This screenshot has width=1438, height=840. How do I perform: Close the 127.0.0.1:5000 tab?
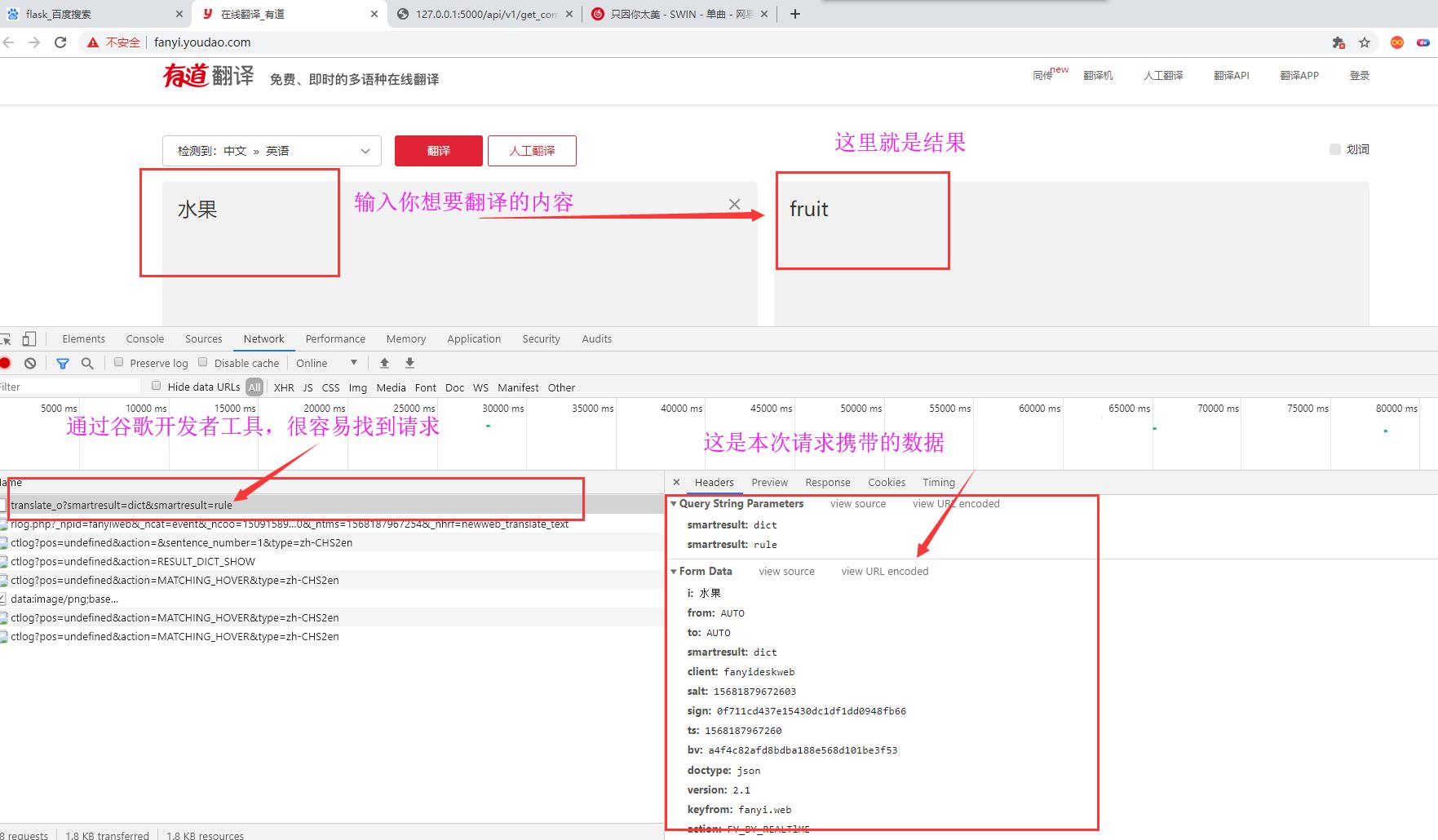(569, 14)
